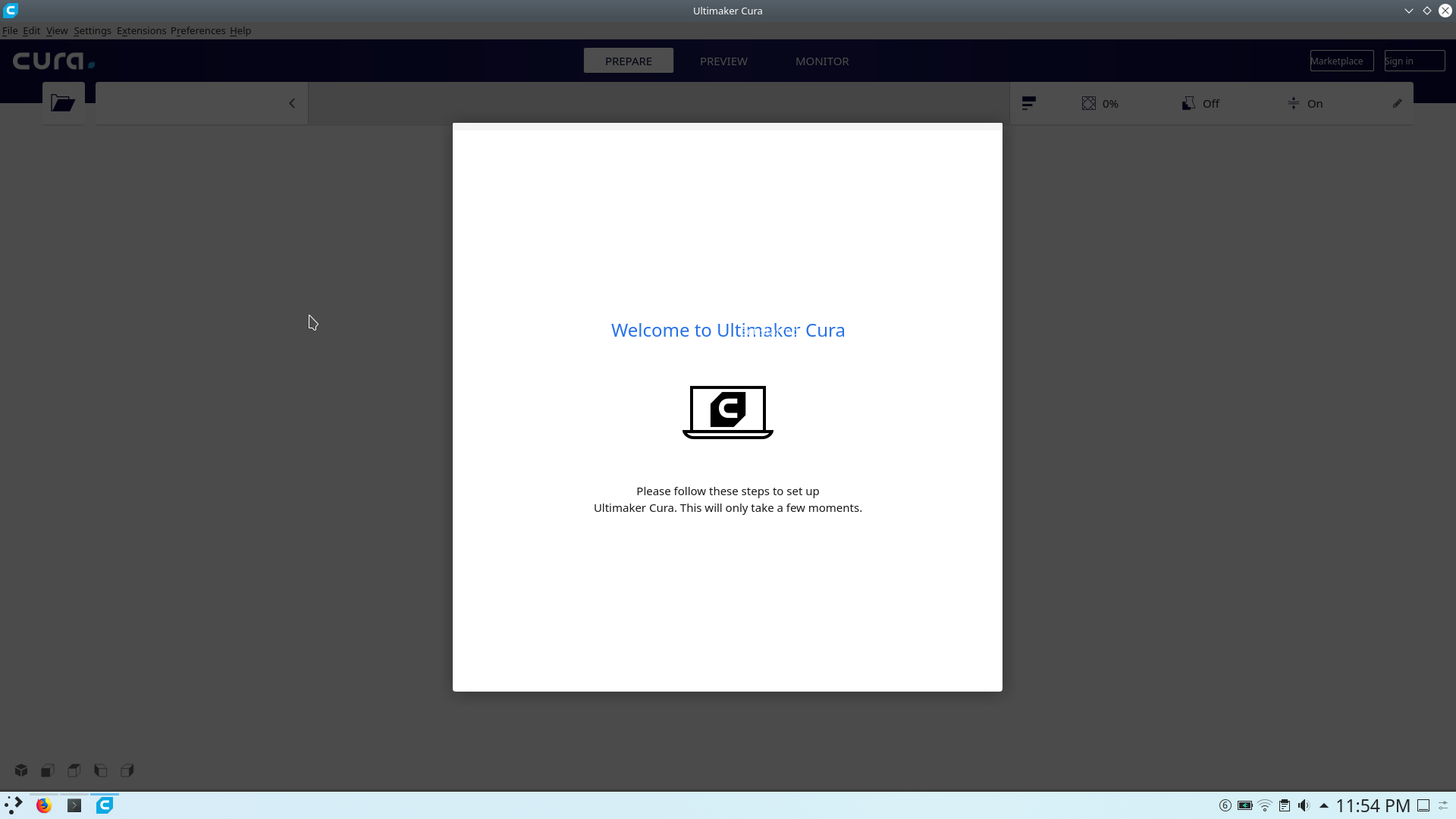The image size is (1456, 819).
Task: Open the title bar dropdown arrow
Action: coord(1409,11)
